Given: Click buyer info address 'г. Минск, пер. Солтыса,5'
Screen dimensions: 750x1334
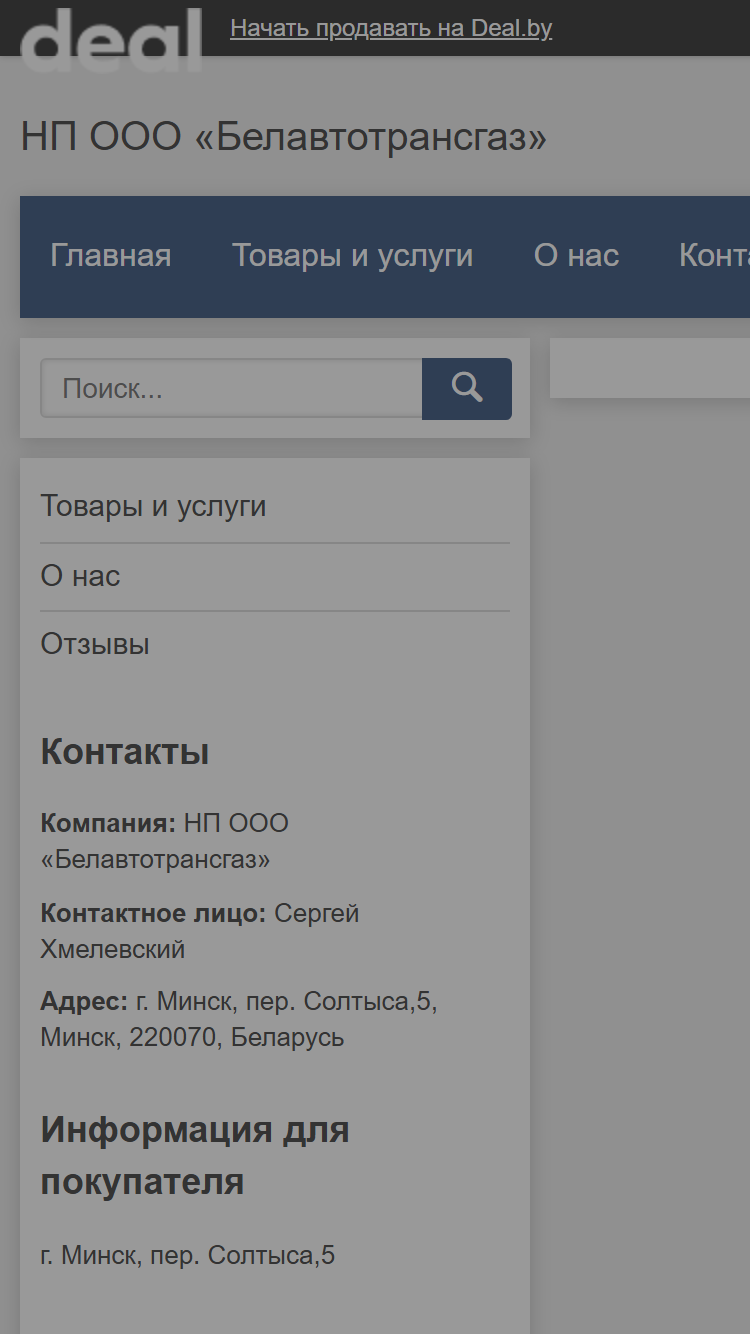Looking at the screenshot, I should click(x=188, y=1255).
